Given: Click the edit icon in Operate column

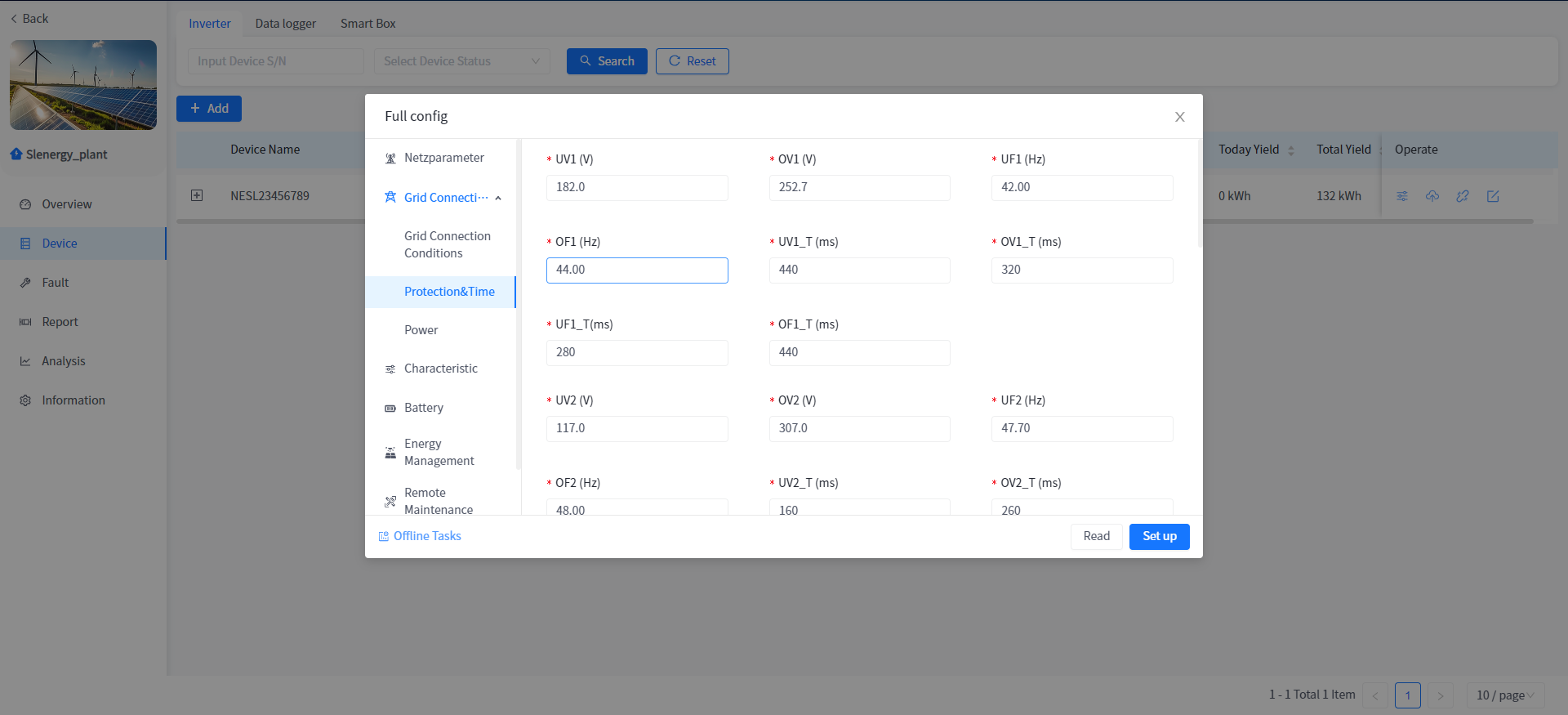Looking at the screenshot, I should pos(1493,196).
